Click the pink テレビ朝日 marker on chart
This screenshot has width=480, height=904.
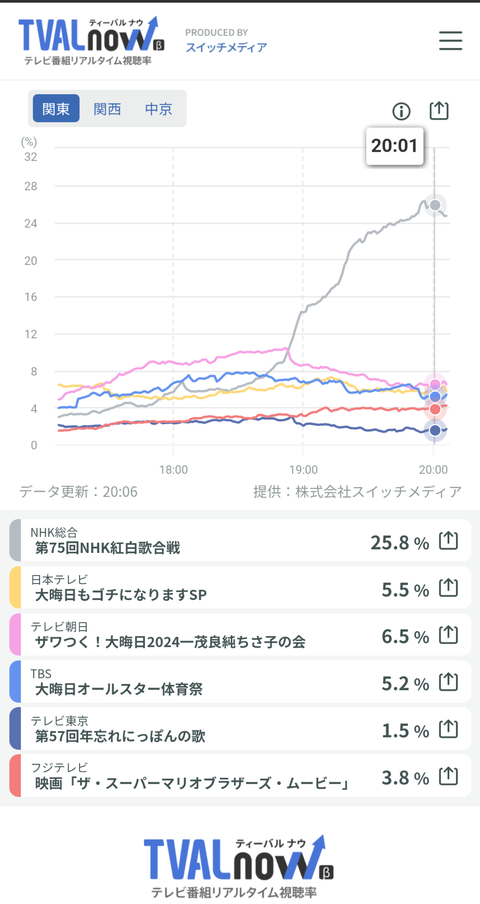click(x=435, y=384)
